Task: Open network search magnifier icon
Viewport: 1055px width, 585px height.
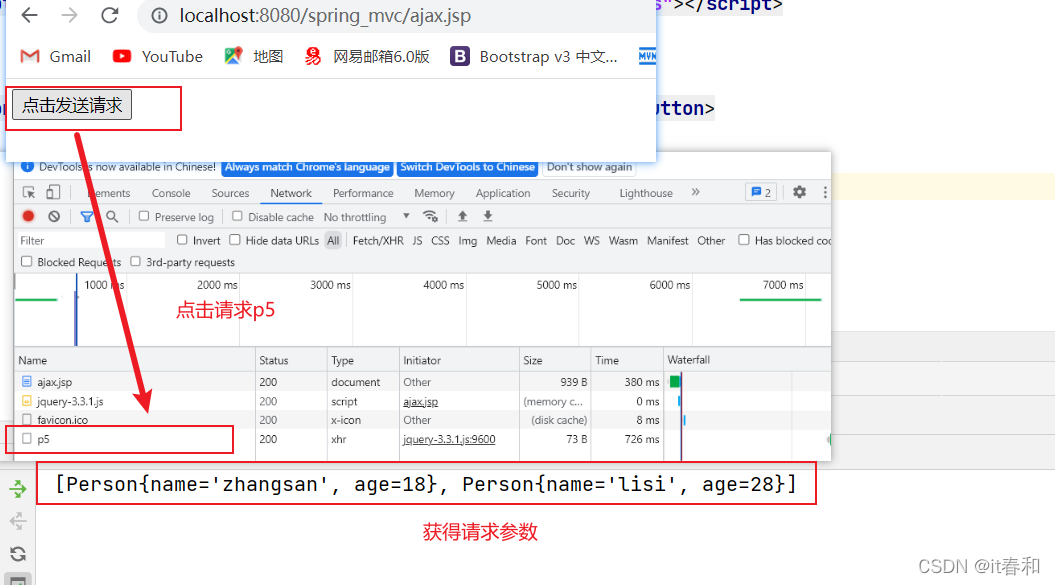Action: coord(112,217)
